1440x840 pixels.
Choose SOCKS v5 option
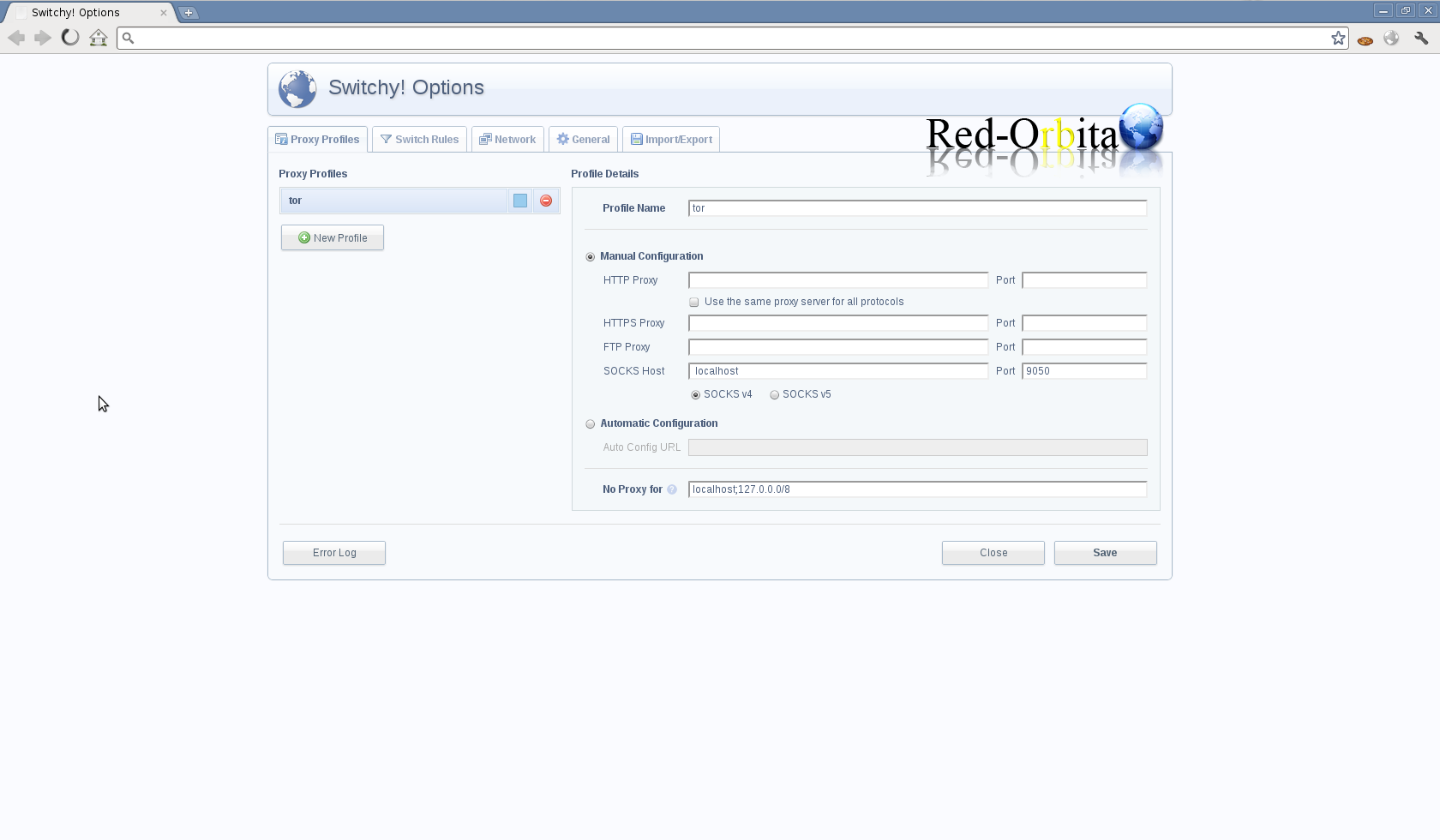pos(775,395)
